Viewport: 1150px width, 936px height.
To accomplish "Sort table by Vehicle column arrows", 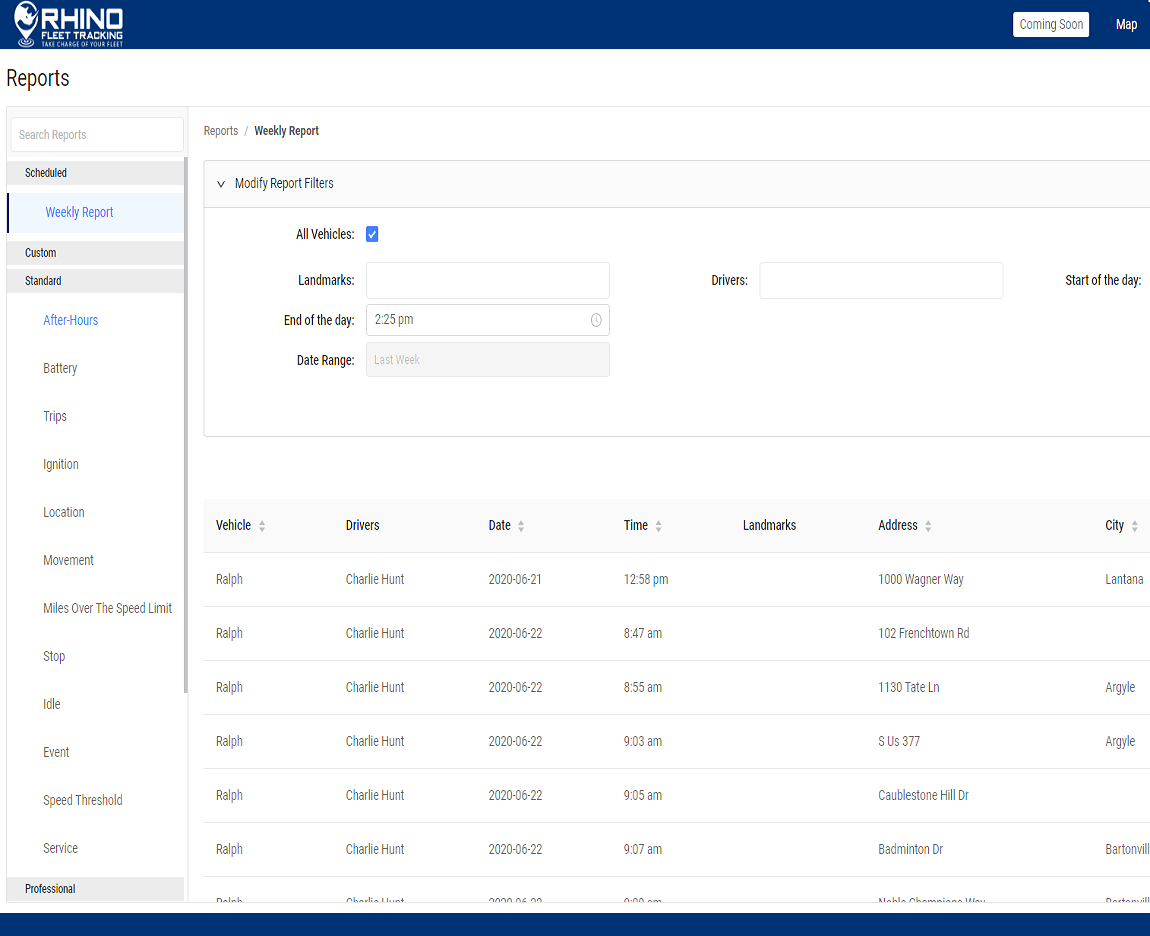I will (262, 526).
